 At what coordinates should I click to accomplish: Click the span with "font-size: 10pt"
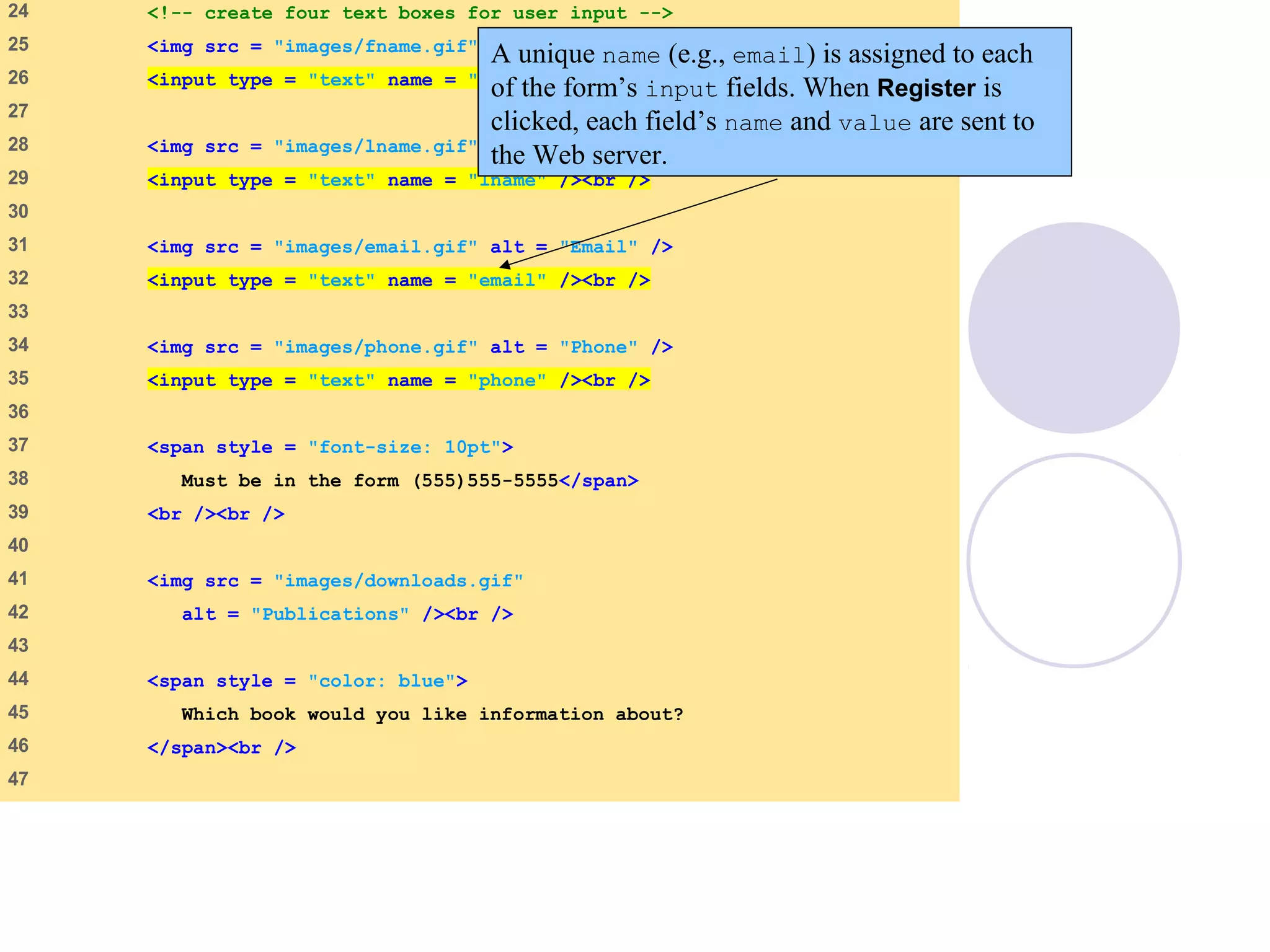330,447
